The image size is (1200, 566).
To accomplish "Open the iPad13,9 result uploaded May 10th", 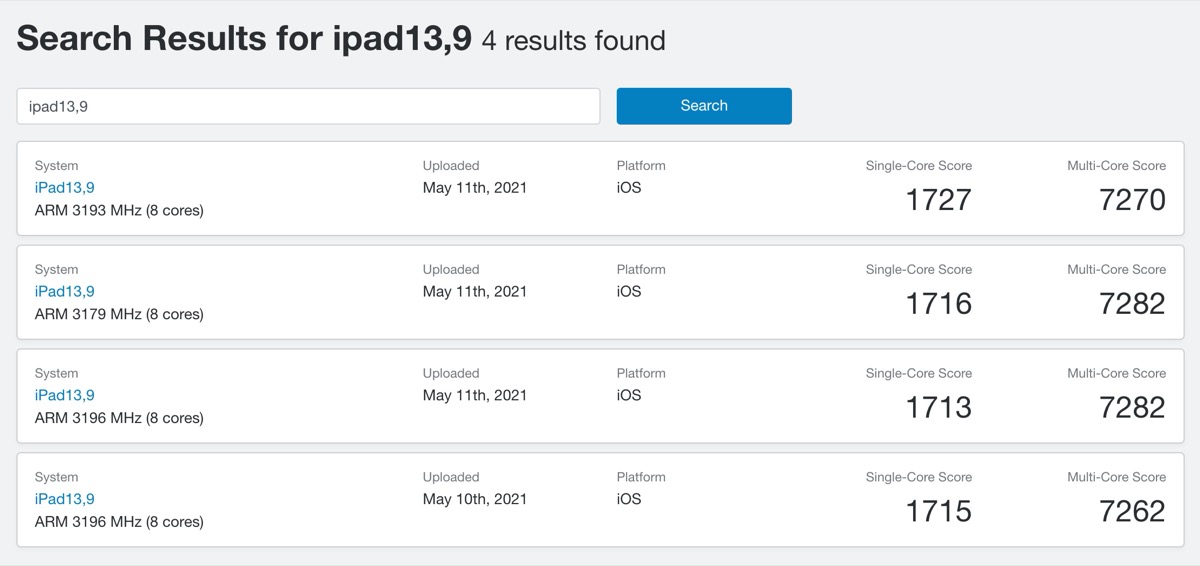I will (x=64, y=500).
